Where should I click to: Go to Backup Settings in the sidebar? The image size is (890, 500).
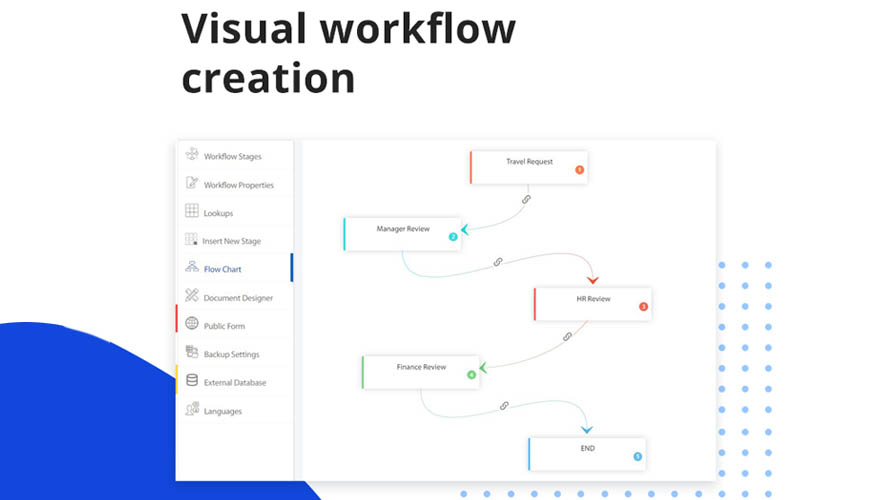point(234,353)
